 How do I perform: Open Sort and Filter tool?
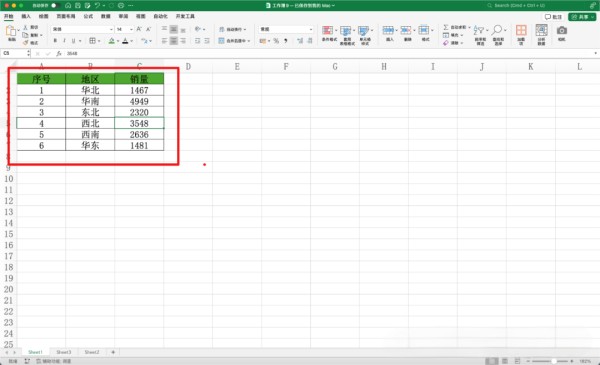[479, 30]
